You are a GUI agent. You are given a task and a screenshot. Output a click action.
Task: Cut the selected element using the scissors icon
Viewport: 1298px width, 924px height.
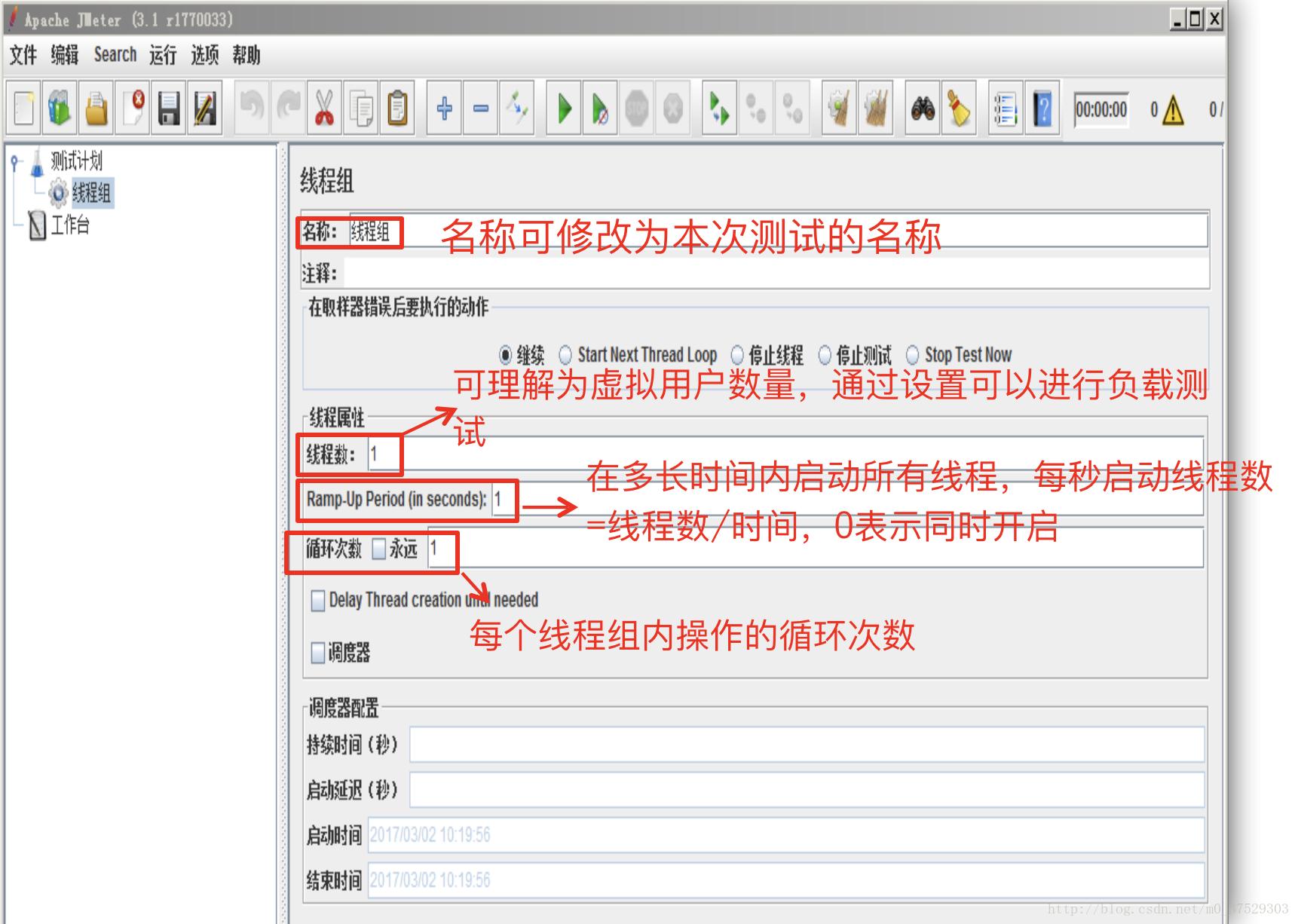click(324, 109)
